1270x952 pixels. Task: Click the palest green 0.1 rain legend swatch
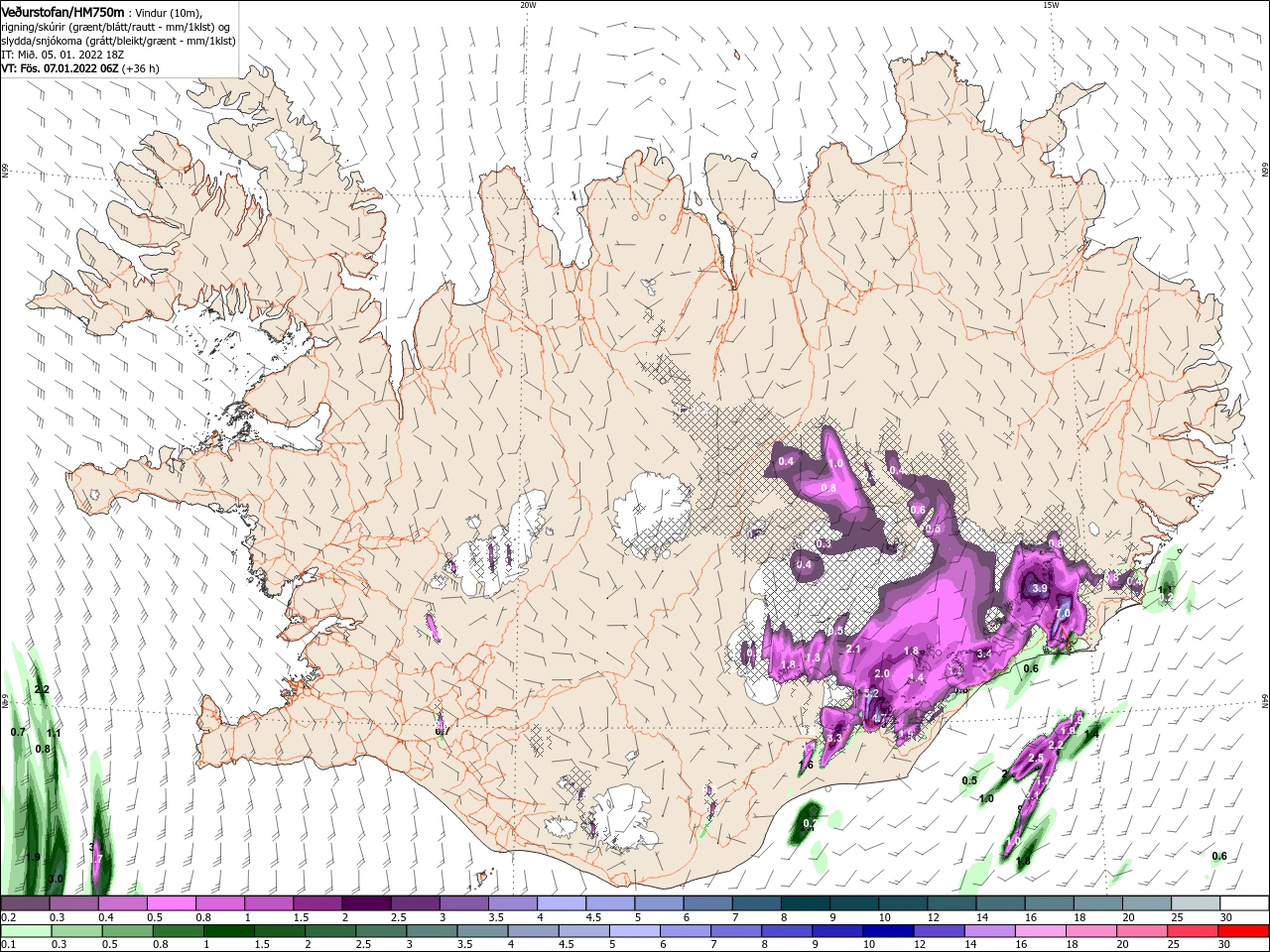tap(26, 931)
